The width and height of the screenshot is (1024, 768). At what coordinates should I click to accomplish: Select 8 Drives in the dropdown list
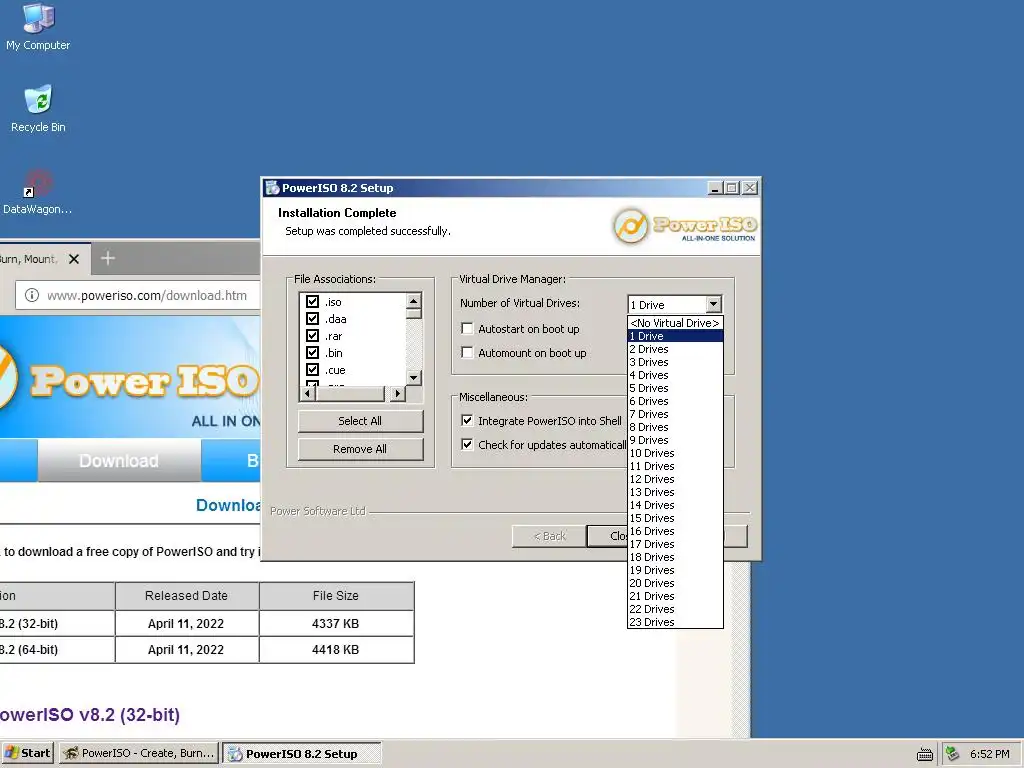(675, 427)
